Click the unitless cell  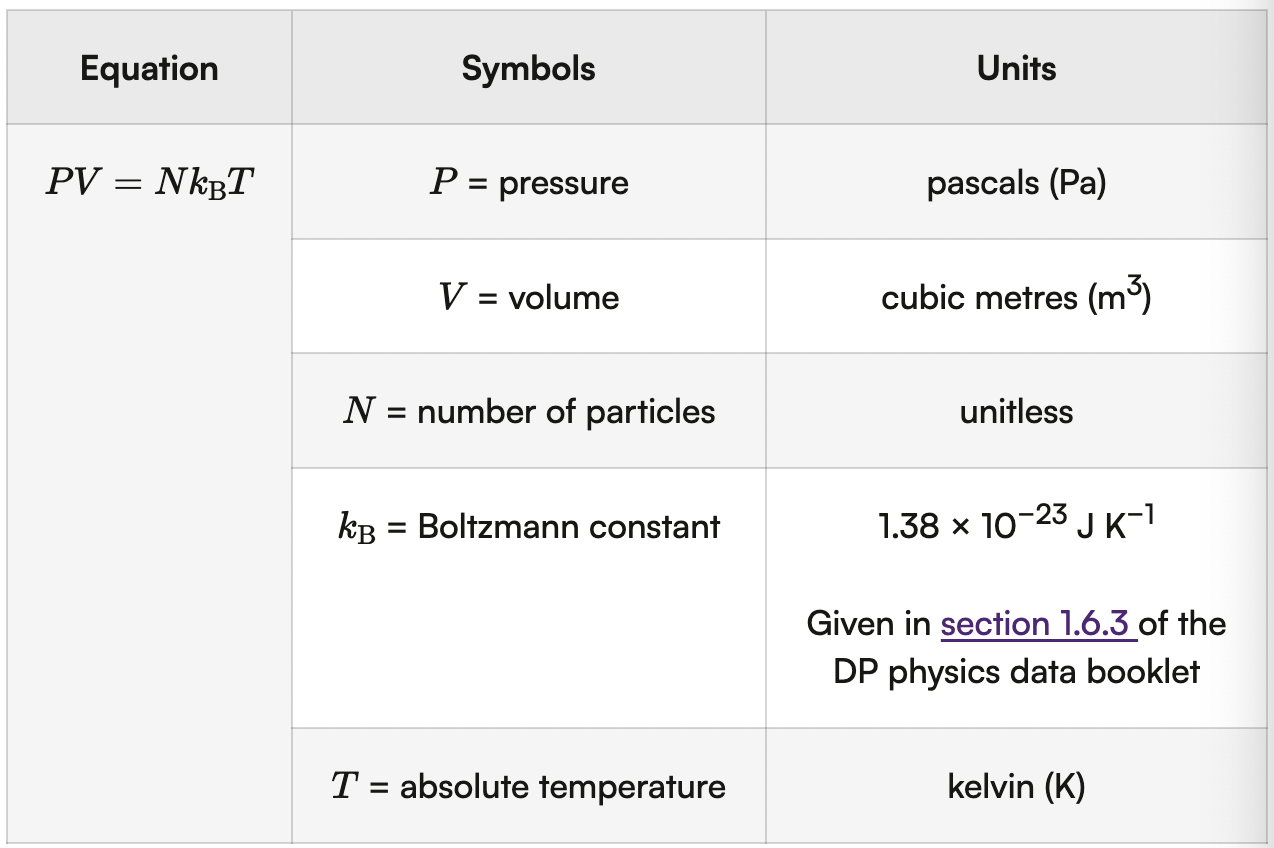point(1016,412)
